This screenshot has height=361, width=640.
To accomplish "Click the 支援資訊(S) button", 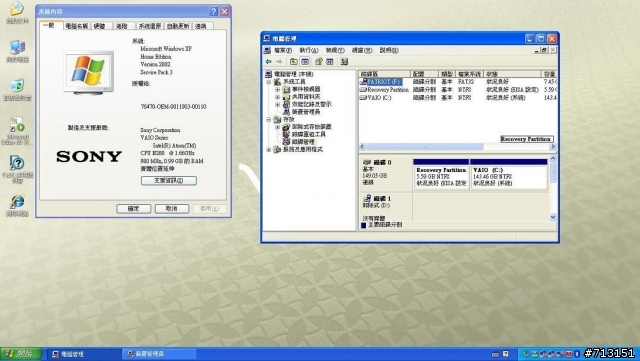I will click(x=169, y=180).
